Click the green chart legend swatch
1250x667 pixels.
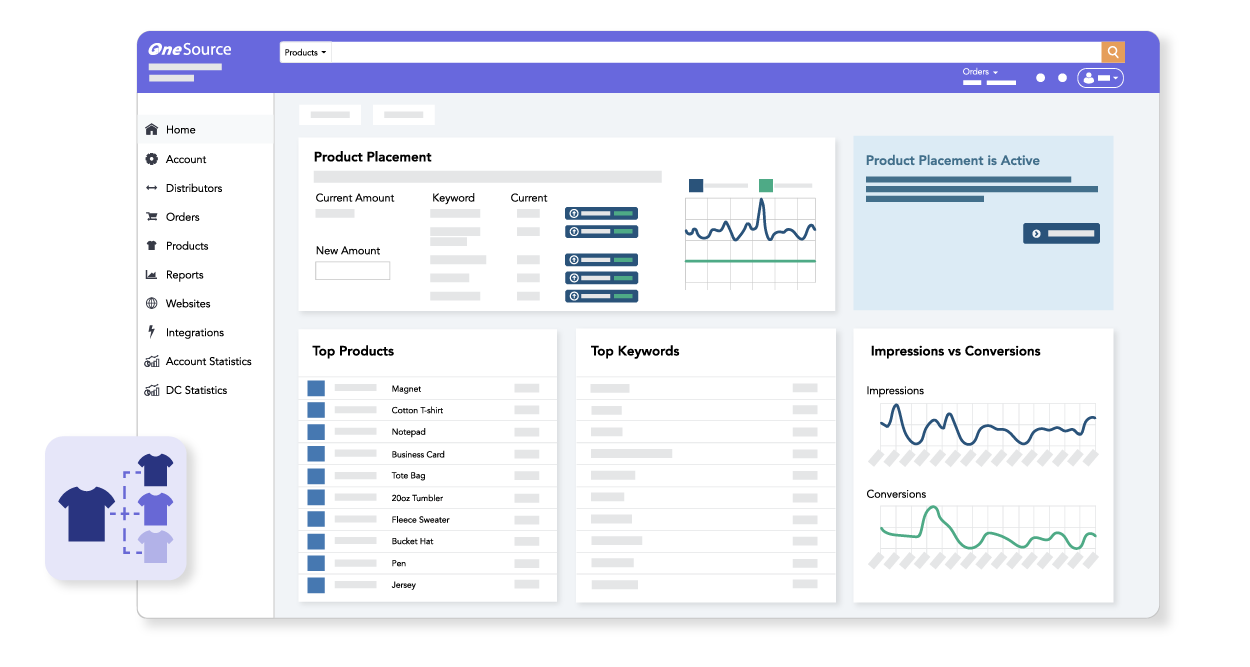766,185
